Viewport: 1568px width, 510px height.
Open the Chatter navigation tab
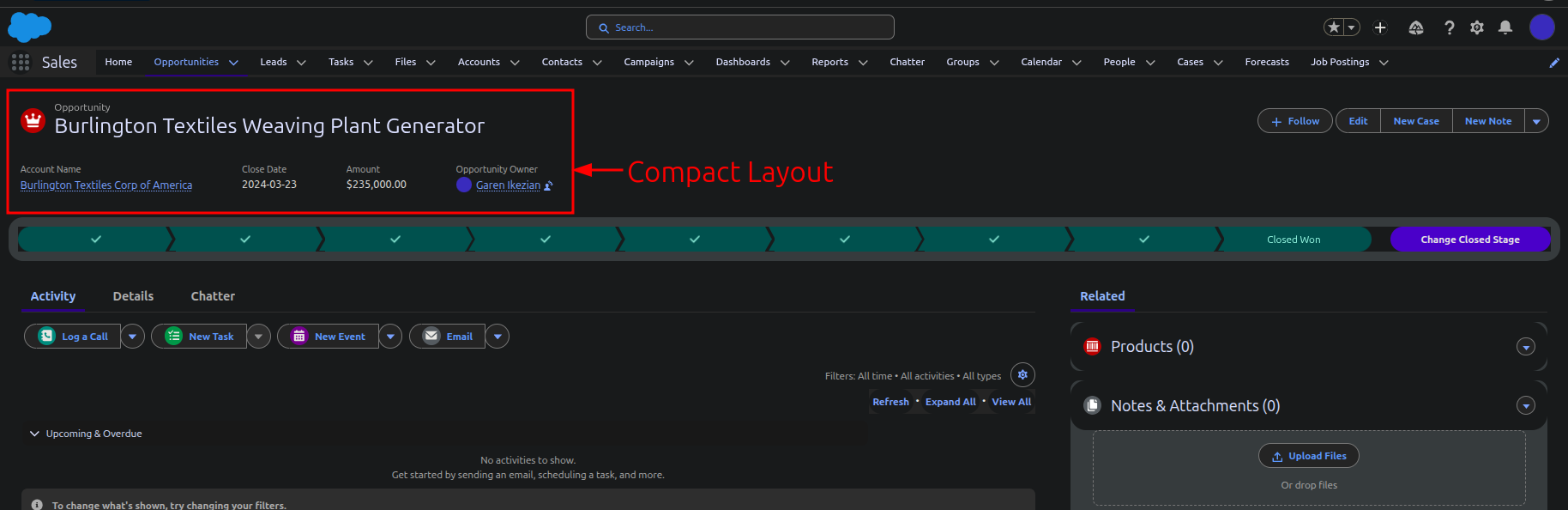point(907,62)
